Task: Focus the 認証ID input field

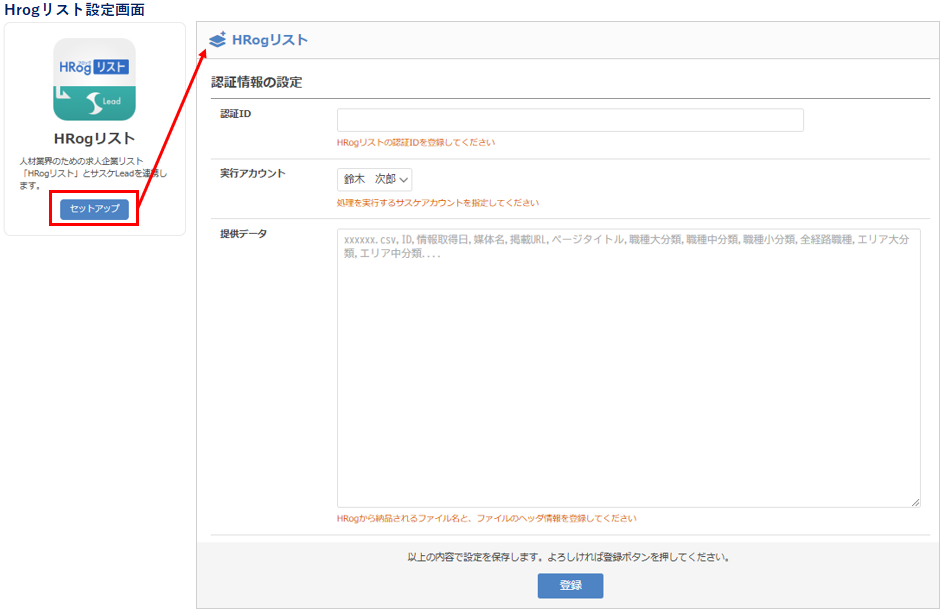Action: pyautogui.click(x=570, y=120)
